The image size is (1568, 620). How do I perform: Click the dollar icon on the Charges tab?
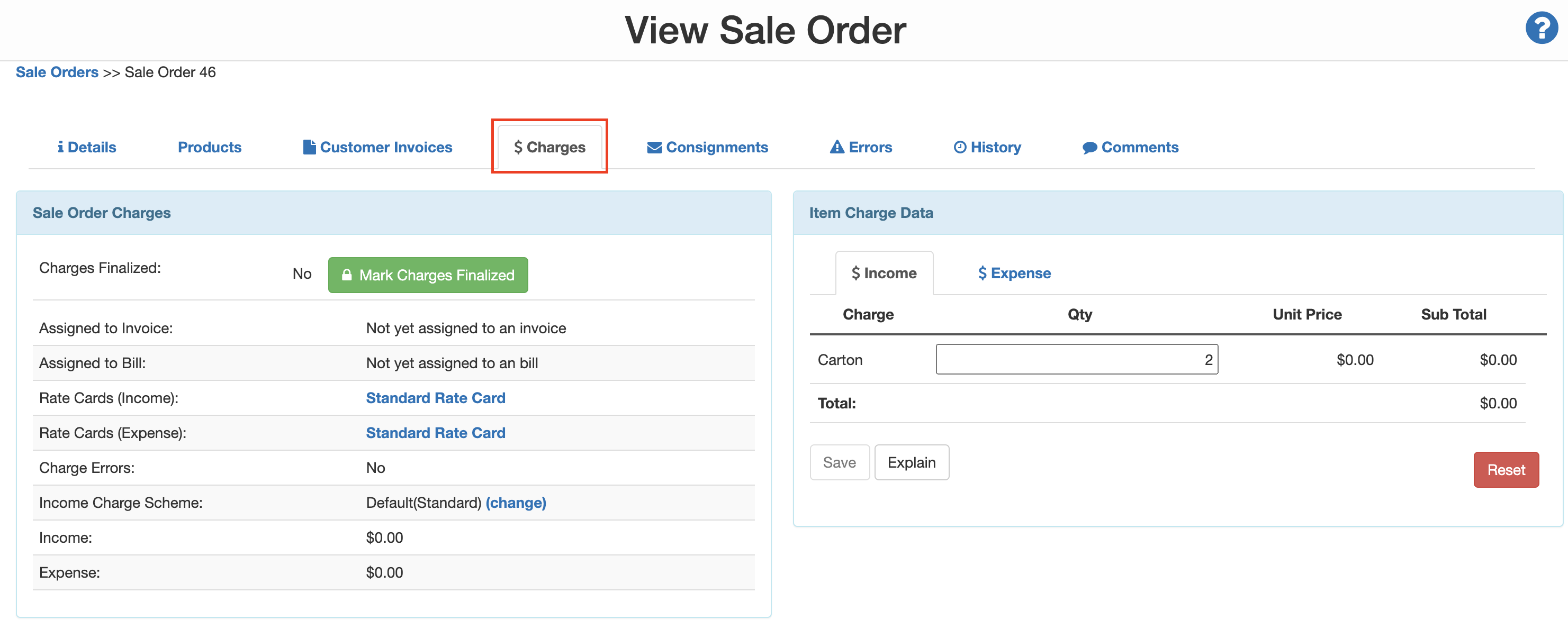tap(518, 147)
